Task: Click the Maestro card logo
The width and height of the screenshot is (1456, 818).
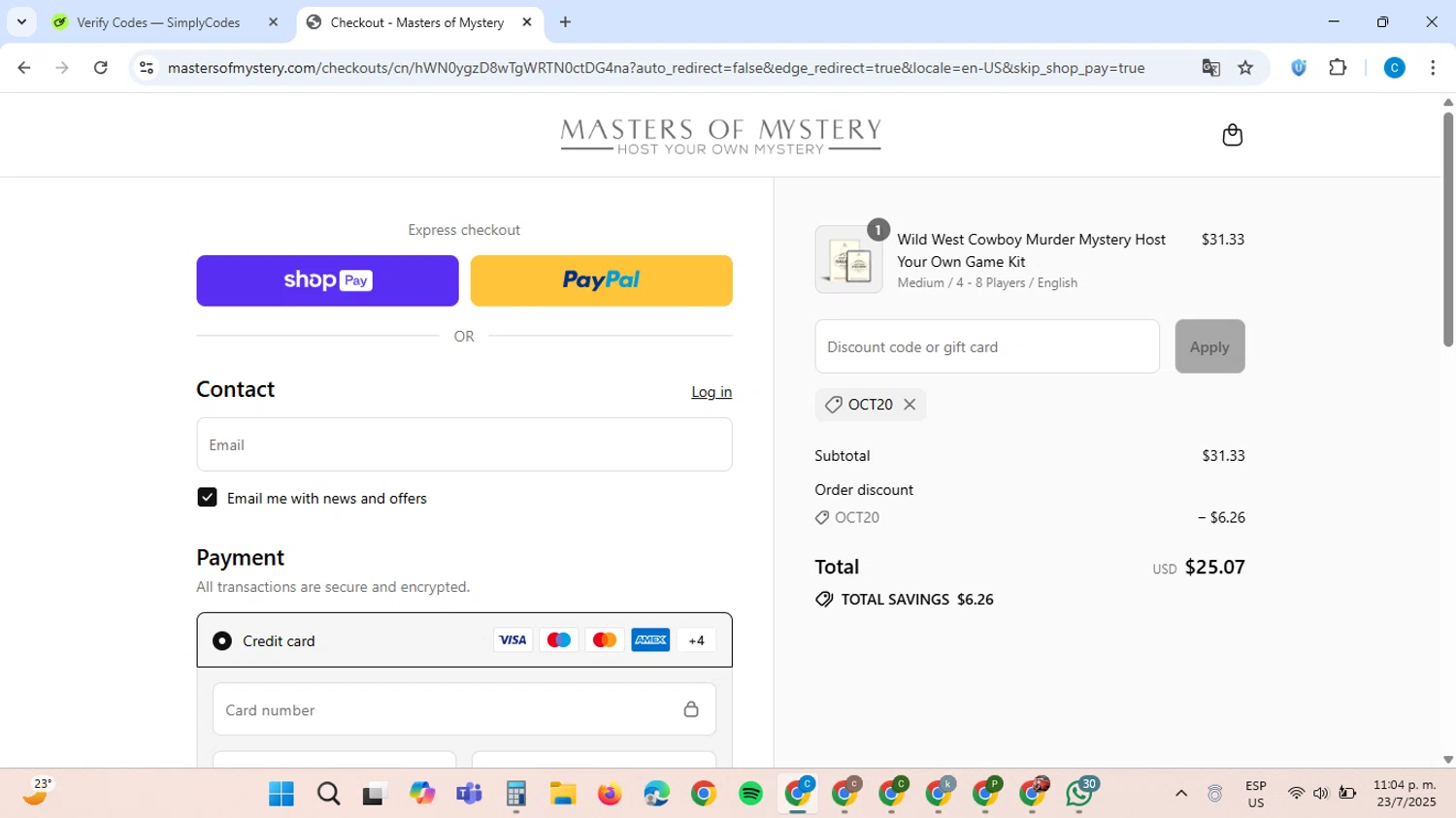Action: point(558,640)
